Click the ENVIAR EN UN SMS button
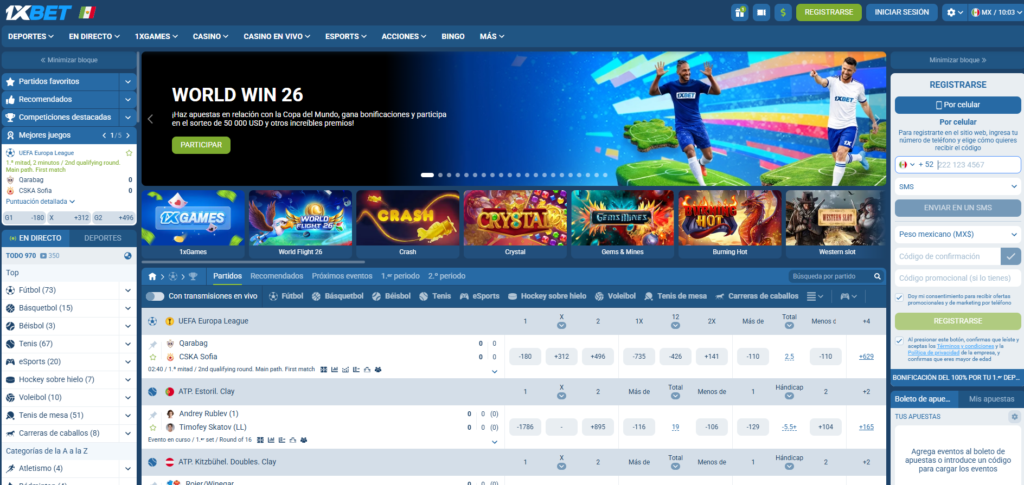Image resolution: width=1024 pixels, height=485 pixels. tap(958, 208)
